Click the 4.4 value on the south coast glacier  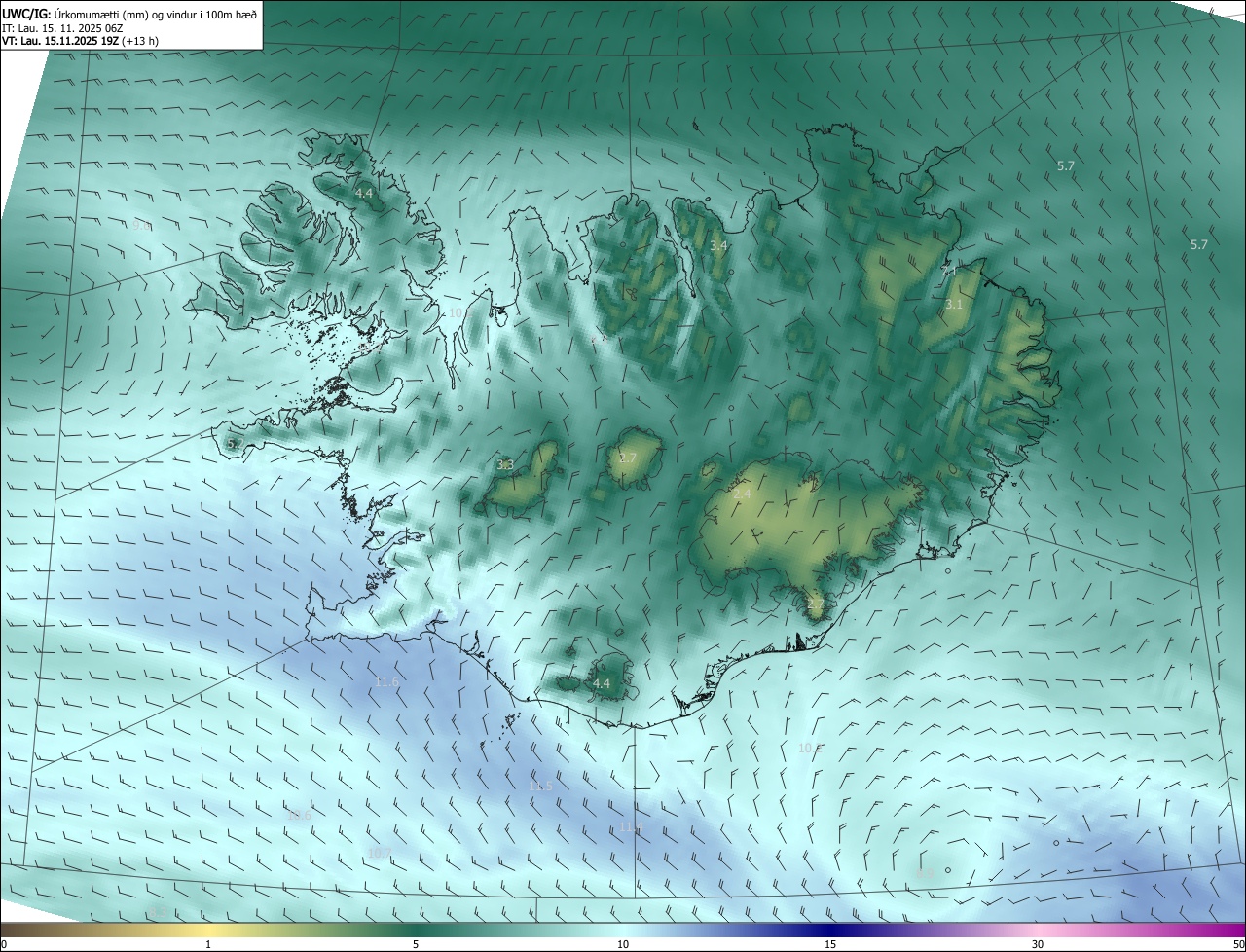point(602,683)
